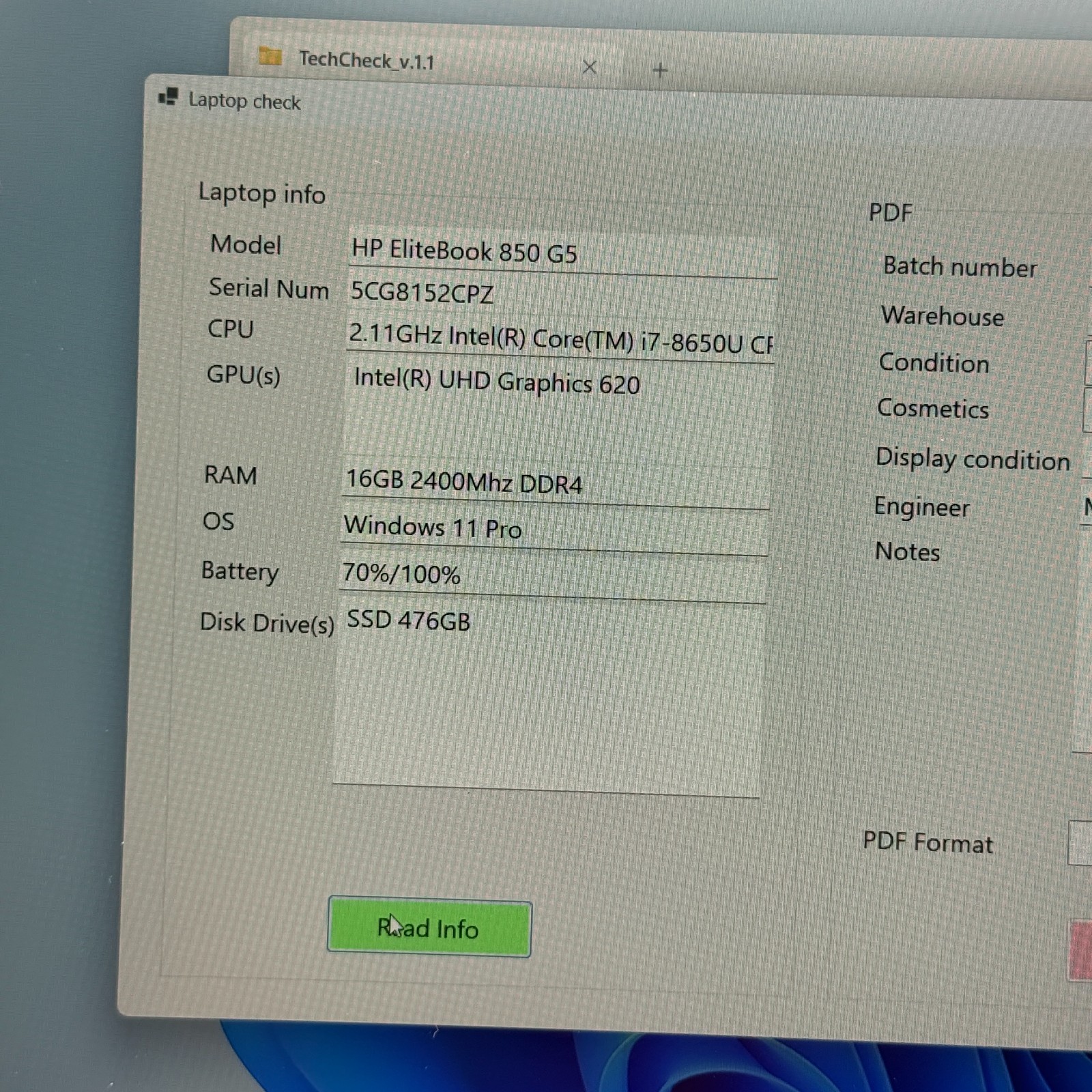Click the Batch number label

point(960,267)
